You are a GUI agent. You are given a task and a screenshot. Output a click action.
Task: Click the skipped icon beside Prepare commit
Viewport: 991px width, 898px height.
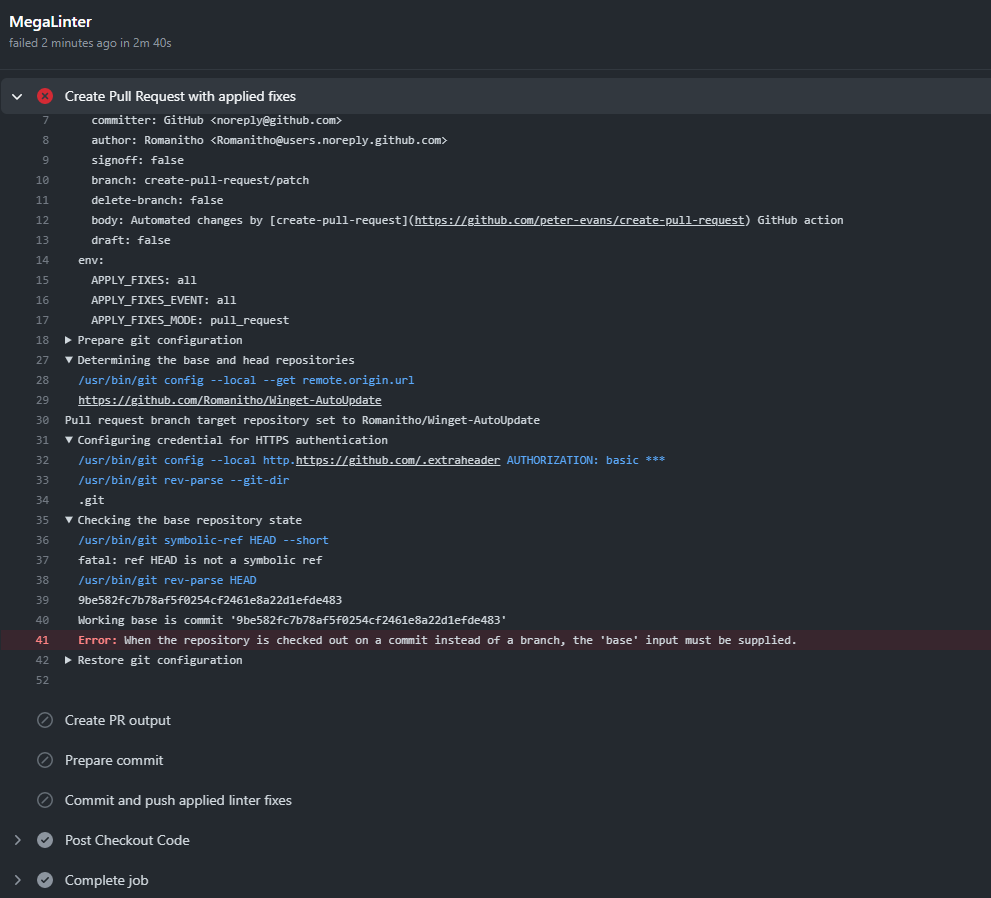click(44, 760)
